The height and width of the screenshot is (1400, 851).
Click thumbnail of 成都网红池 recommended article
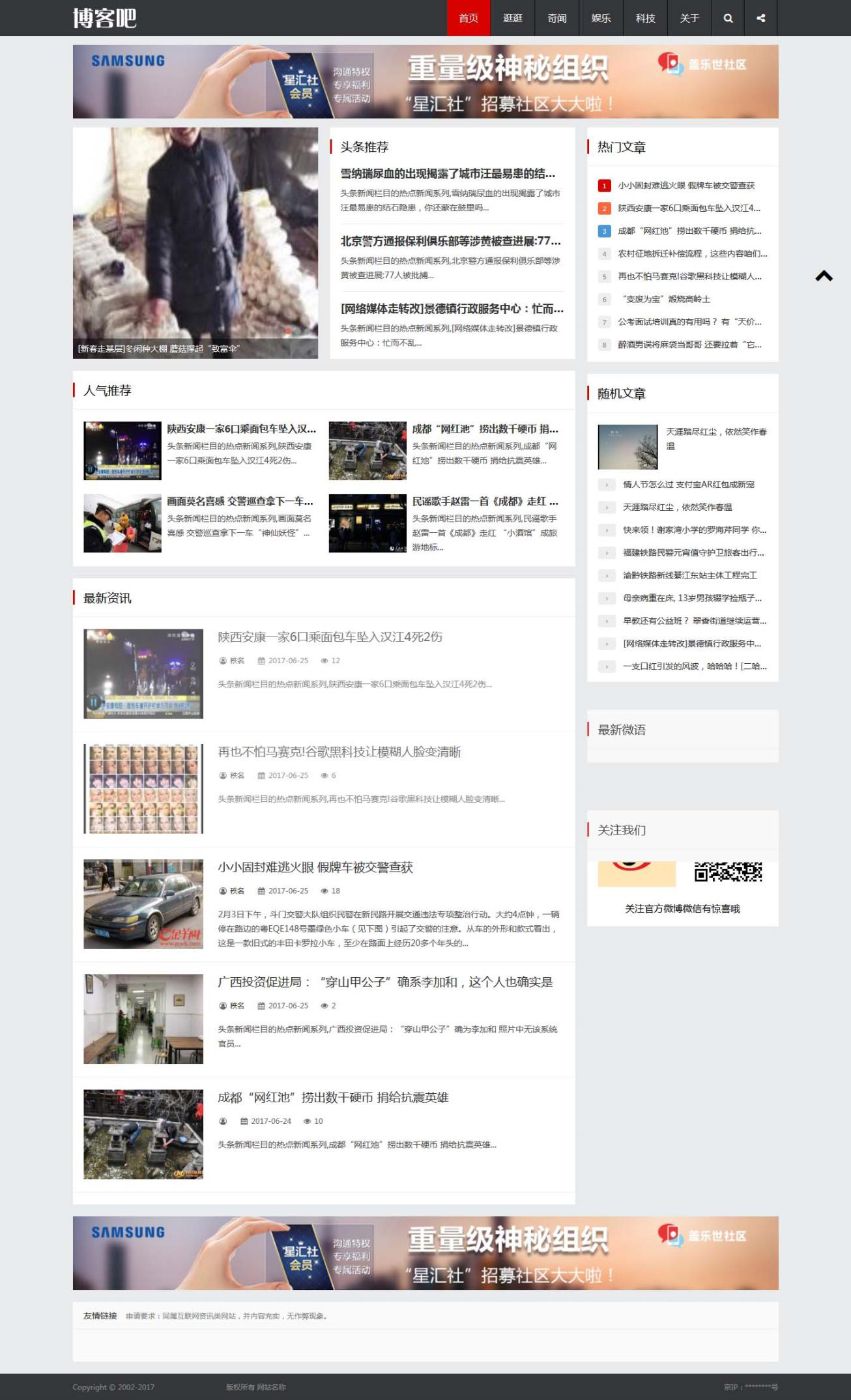pyautogui.click(x=368, y=451)
